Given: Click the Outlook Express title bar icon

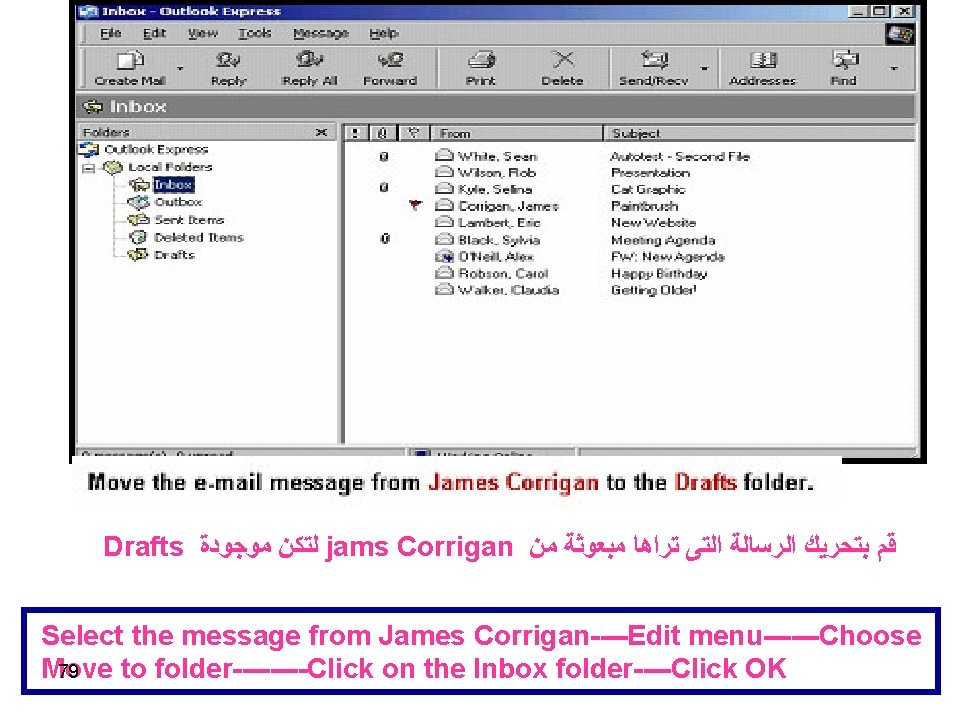Looking at the screenshot, I should click(88, 11).
